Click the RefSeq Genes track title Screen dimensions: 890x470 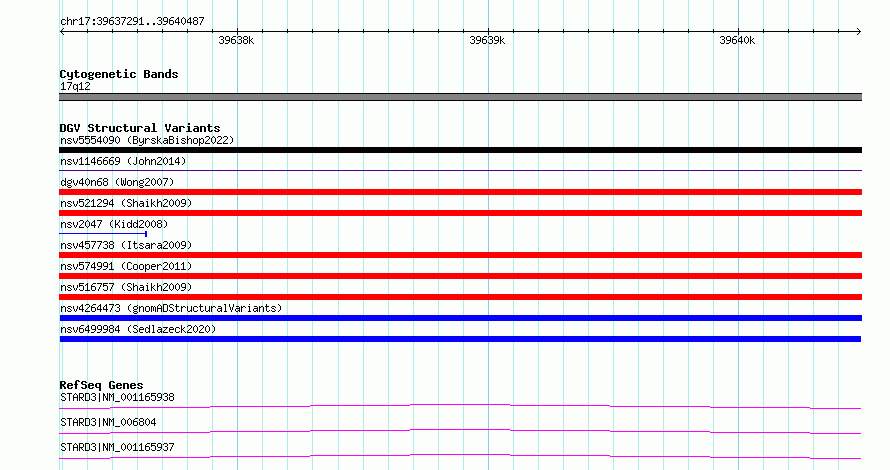(x=101, y=385)
